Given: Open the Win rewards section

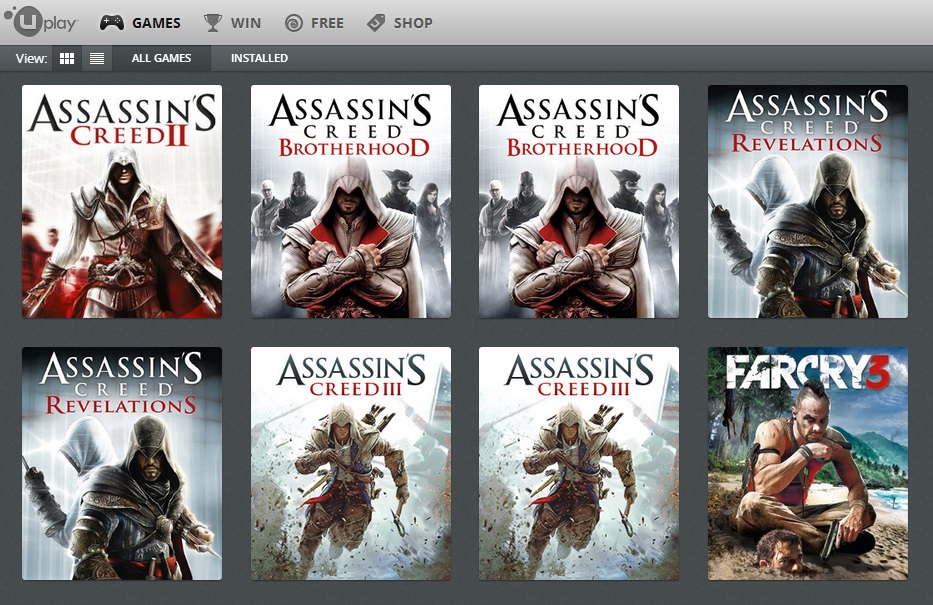Looking at the screenshot, I should click(232, 23).
